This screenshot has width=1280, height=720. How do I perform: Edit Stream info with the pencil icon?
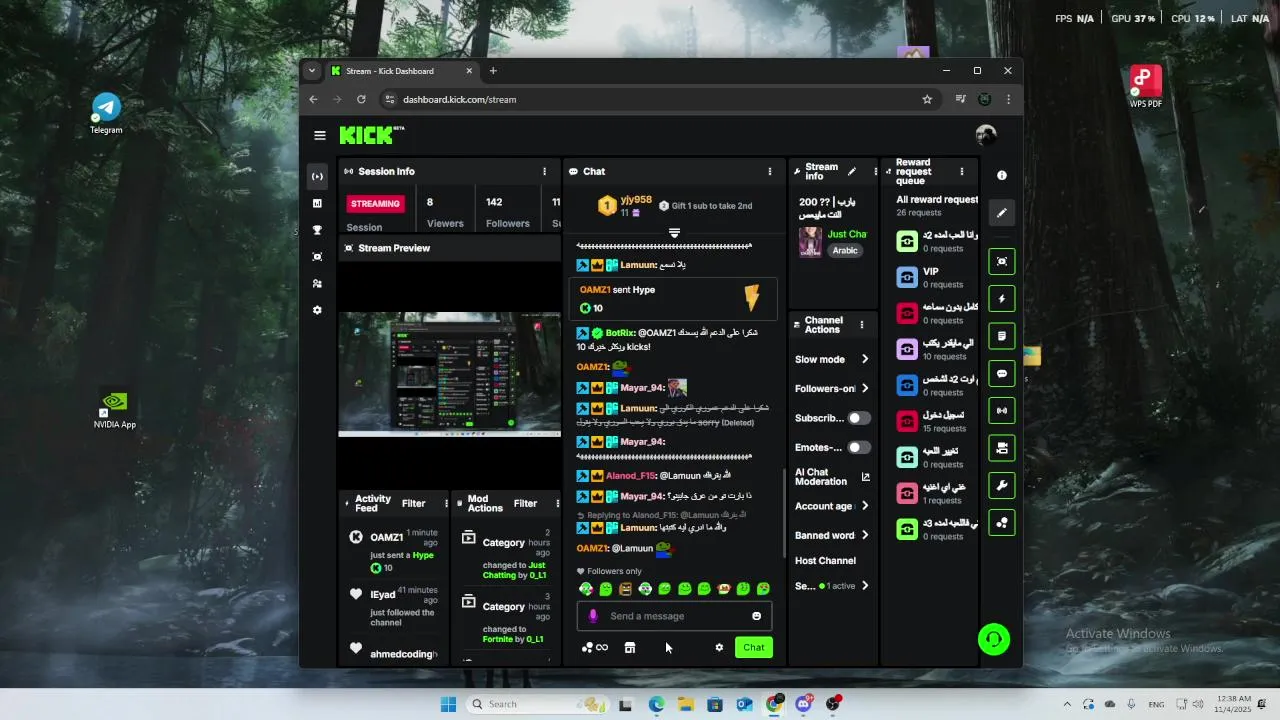tap(852, 171)
